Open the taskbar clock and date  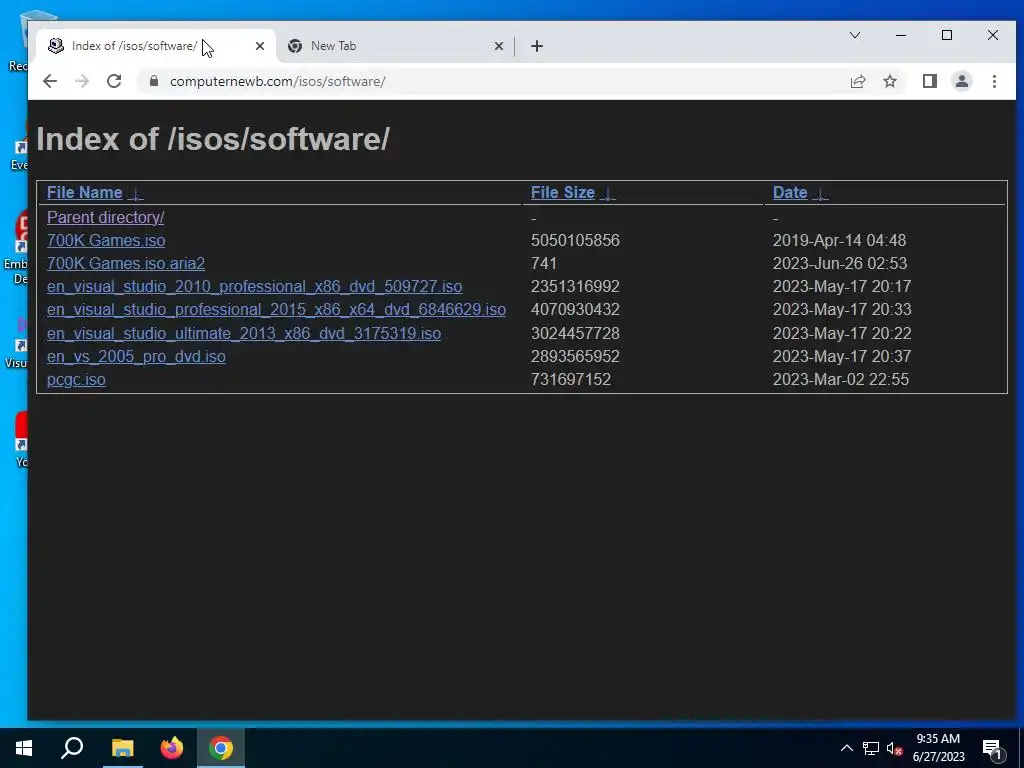click(938, 748)
